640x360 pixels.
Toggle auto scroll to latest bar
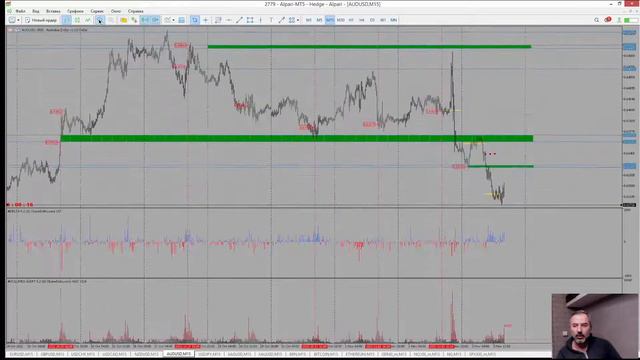click(155, 20)
